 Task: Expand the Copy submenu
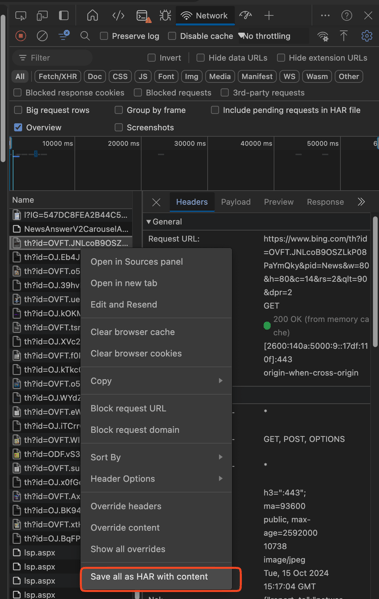click(156, 381)
